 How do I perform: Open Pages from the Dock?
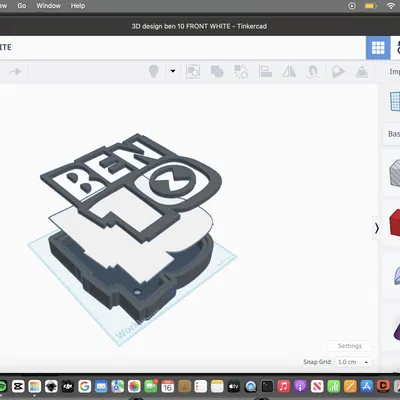350,387
